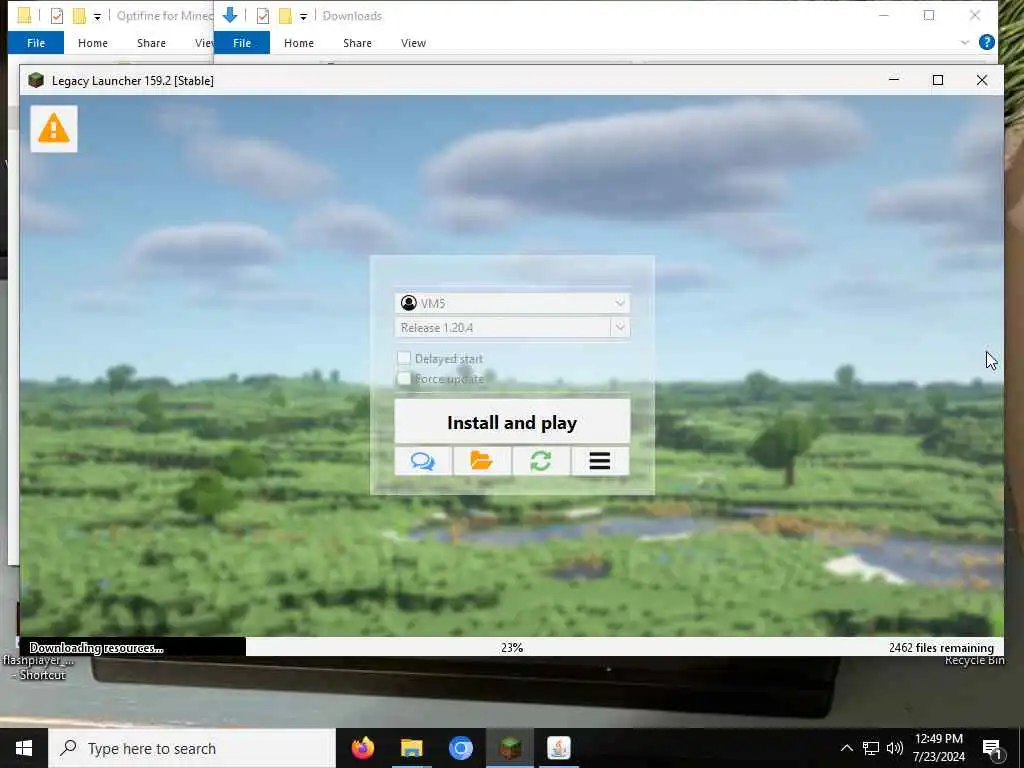Expand the Release 1.20.4 version dropdown
The image size is (1024, 768).
click(x=620, y=327)
